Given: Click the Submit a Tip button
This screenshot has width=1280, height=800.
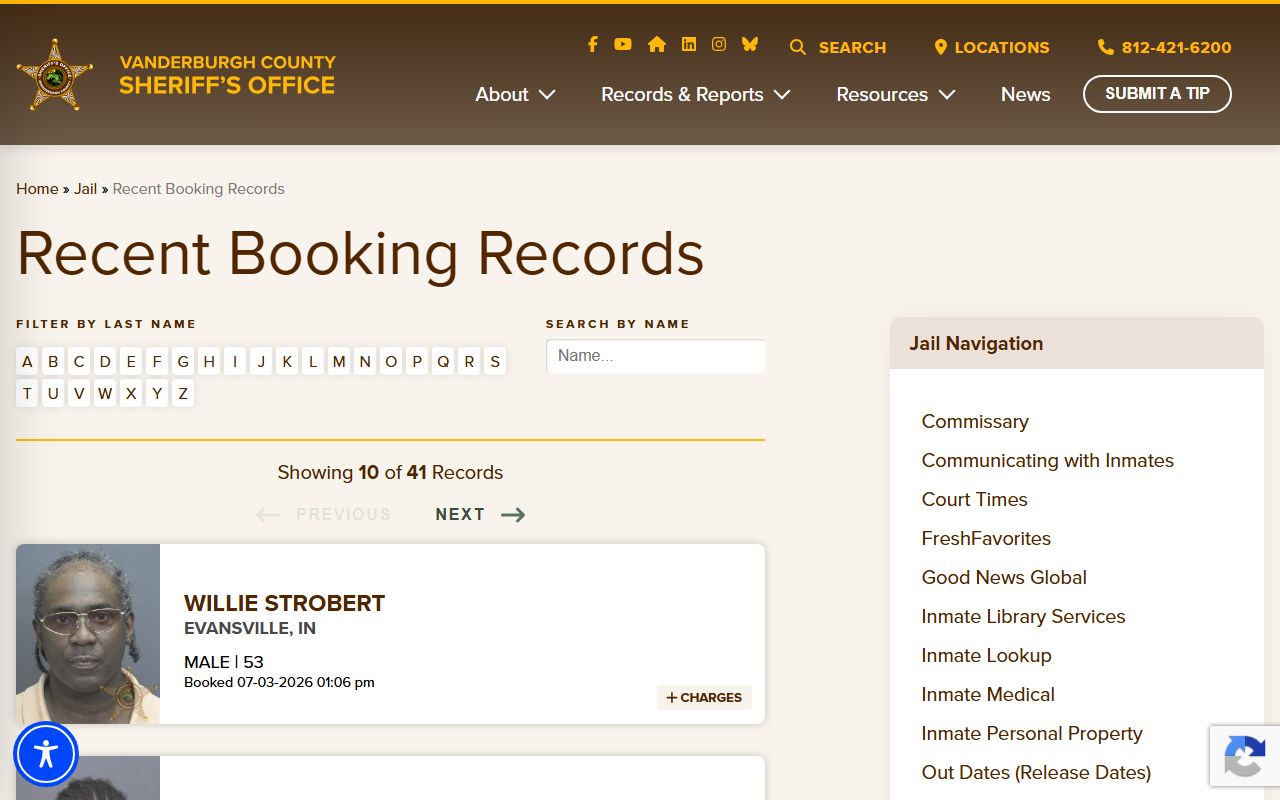Looking at the screenshot, I should [x=1157, y=94].
